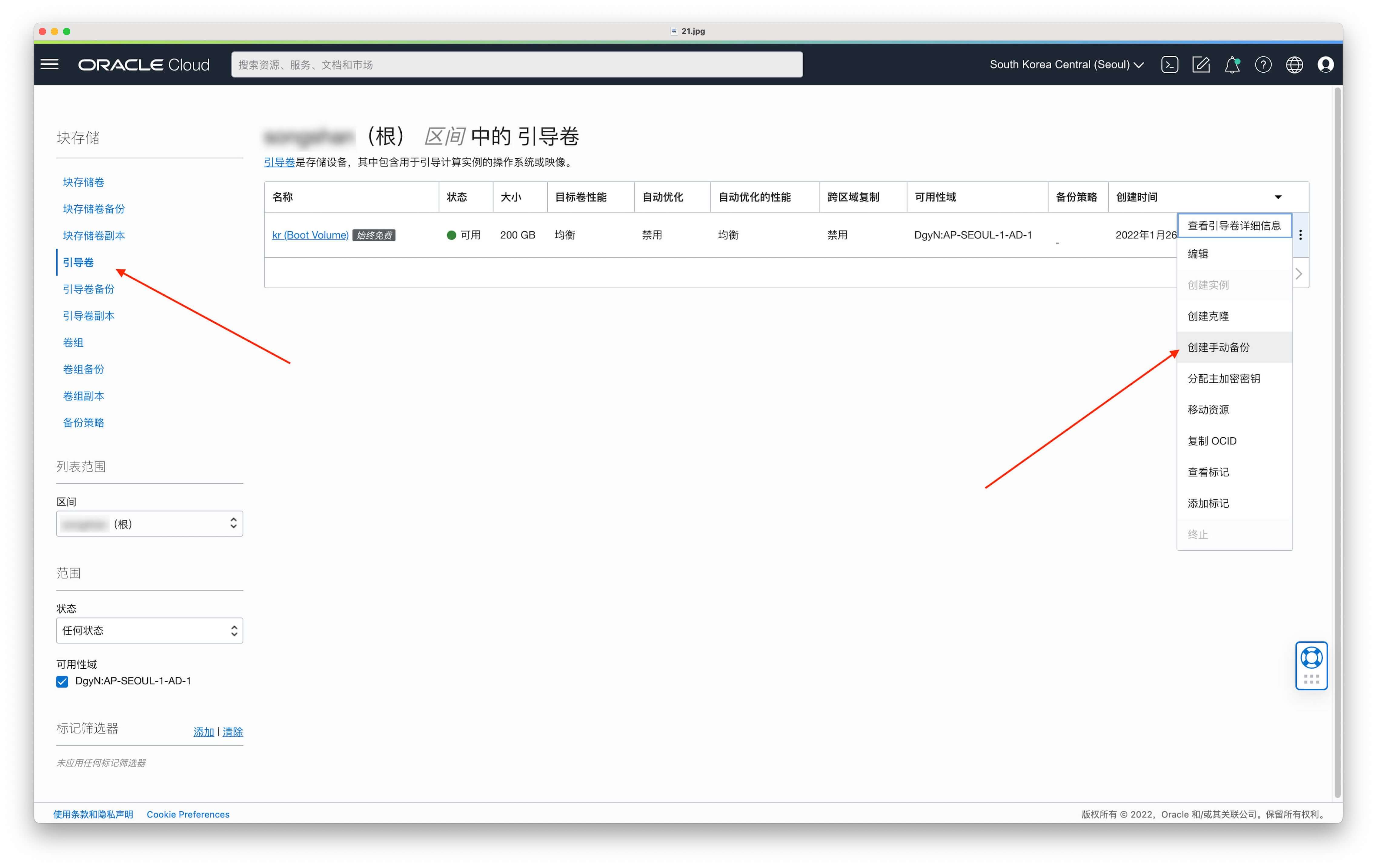1377x868 pixels.
Task: Open the help question mark icon
Action: click(x=1263, y=65)
